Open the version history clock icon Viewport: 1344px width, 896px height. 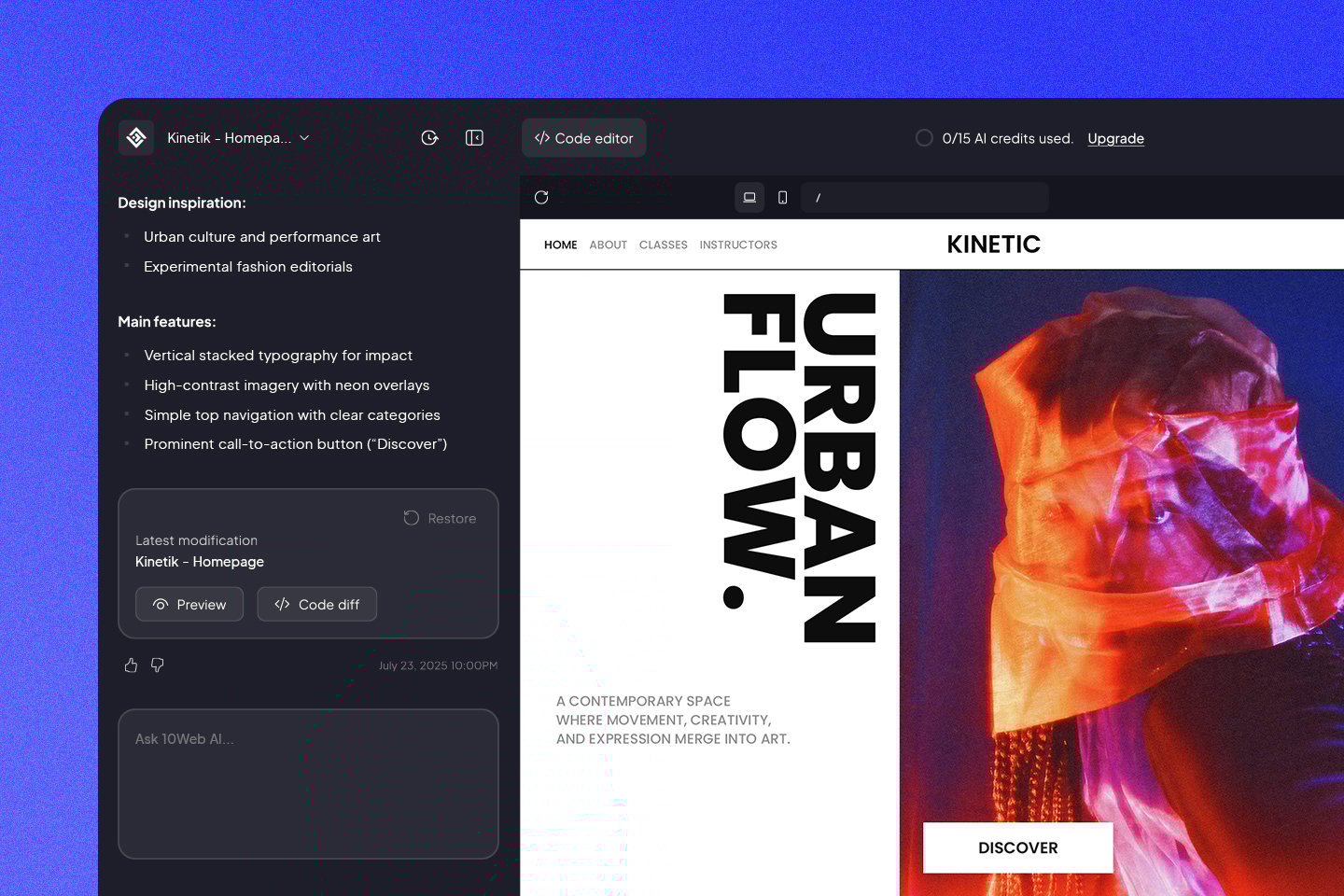pos(429,138)
